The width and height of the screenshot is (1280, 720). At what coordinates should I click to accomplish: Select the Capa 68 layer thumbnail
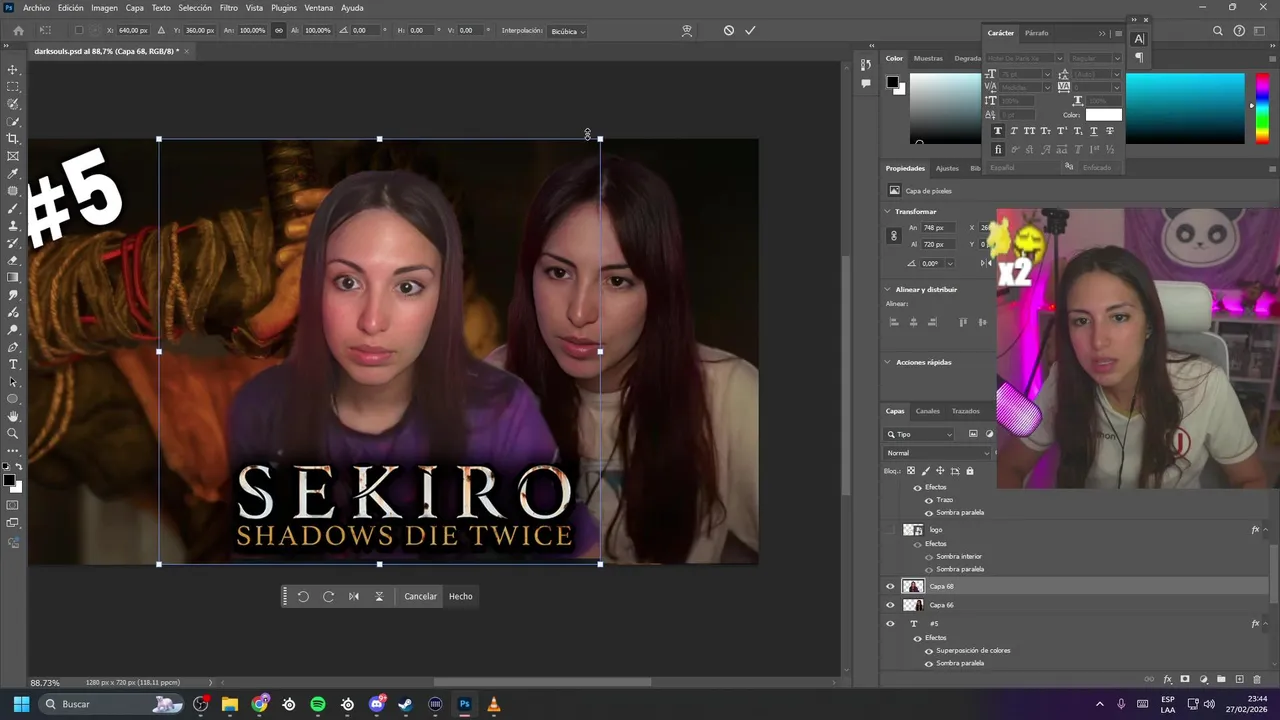[913, 587]
